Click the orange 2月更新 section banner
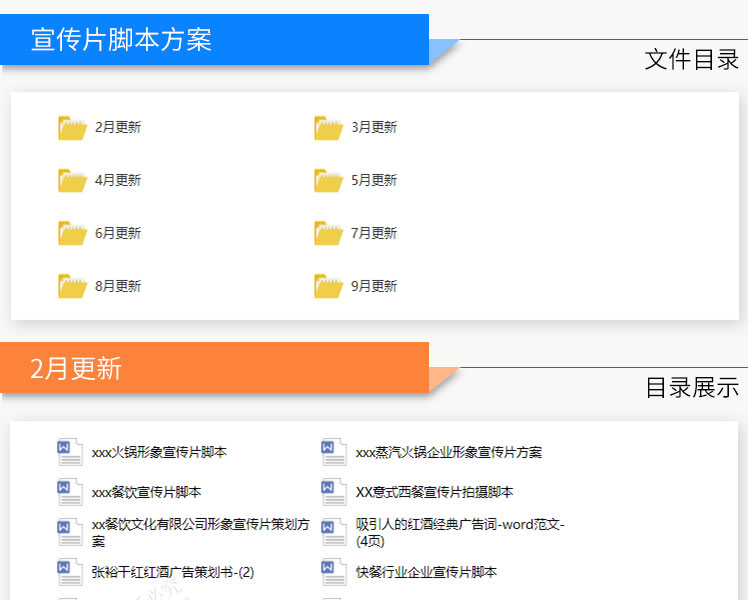 tap(215, 368)
